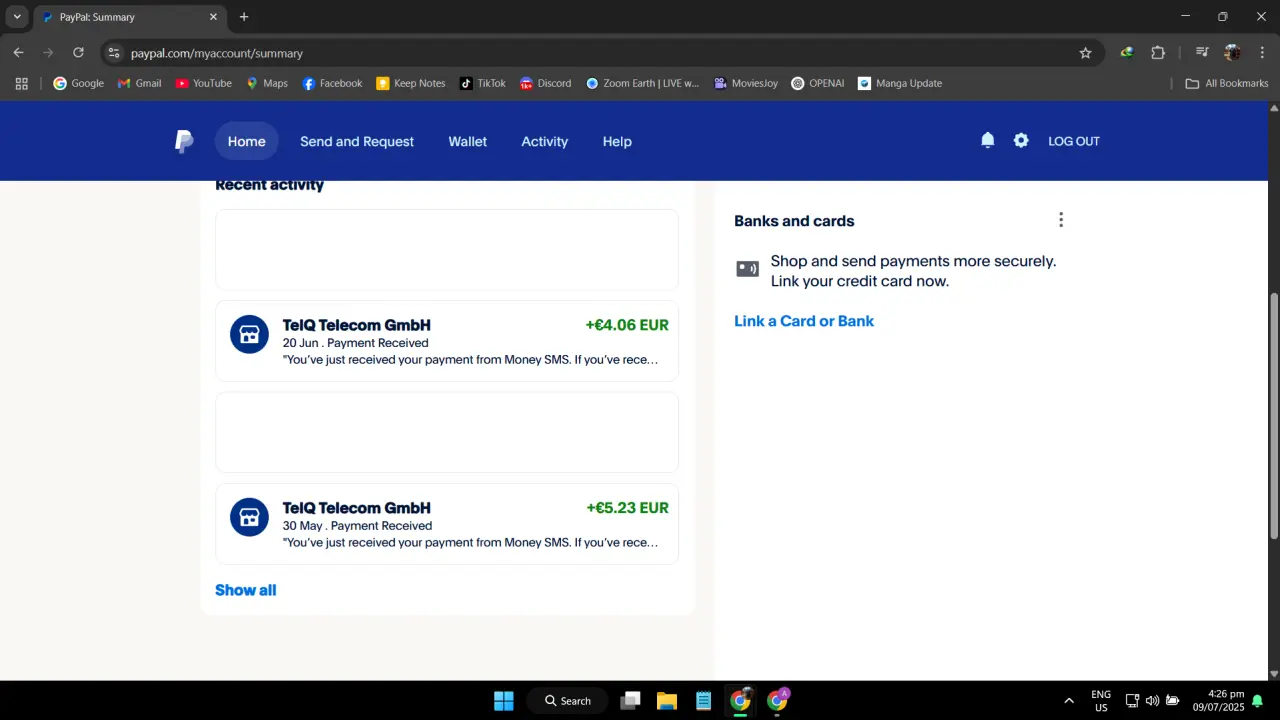This screenshot has width=1280, height=720.
Task: Open the YouTube bookmark
Action: pos(203,83)
